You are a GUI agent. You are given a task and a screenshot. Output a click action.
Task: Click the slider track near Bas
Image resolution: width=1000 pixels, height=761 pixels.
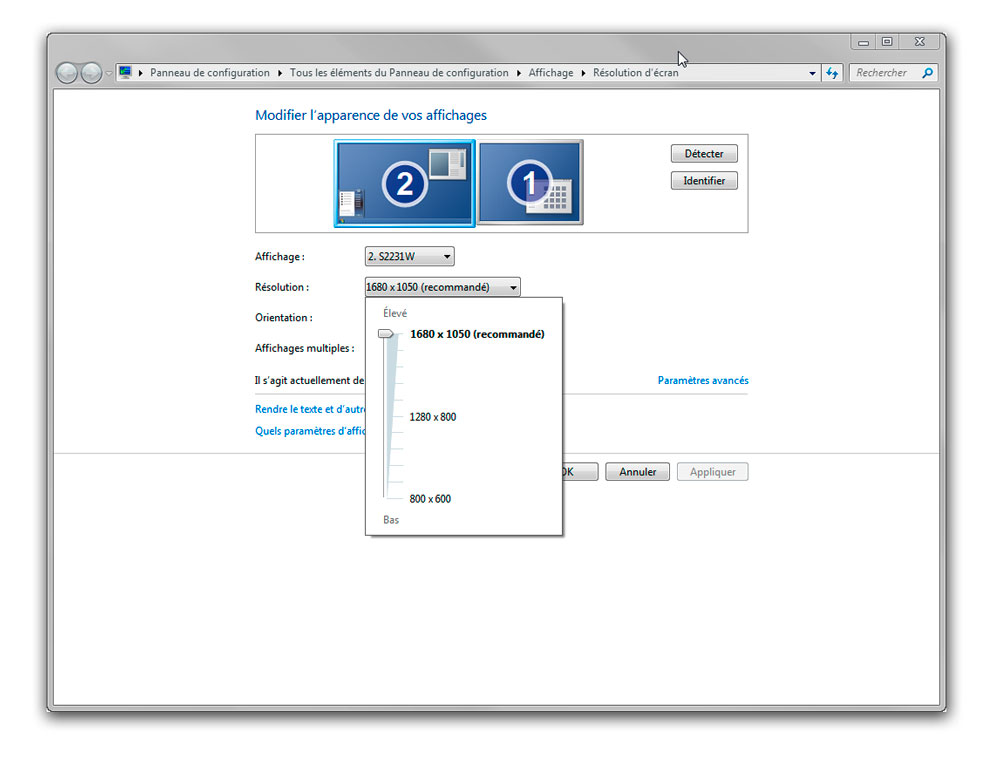click(x=385, y=491)
